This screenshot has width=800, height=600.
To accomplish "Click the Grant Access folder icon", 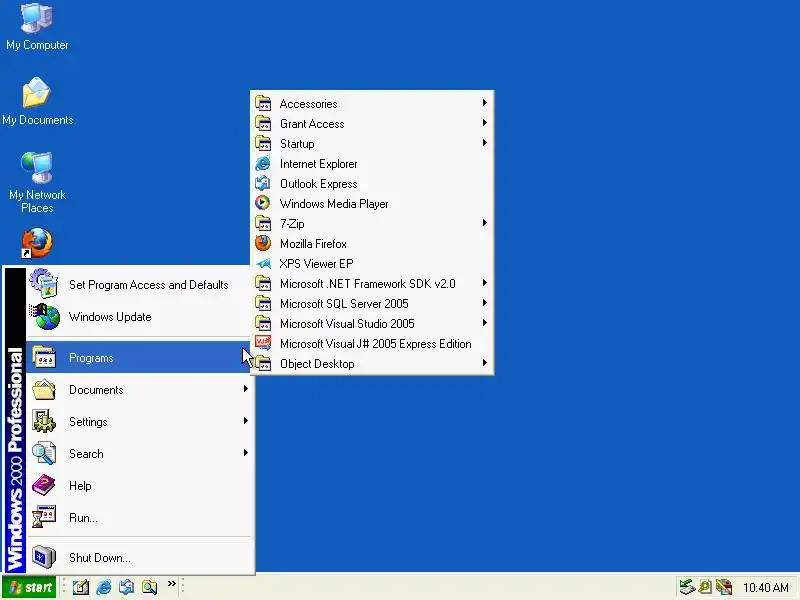I will click(263, 123).
